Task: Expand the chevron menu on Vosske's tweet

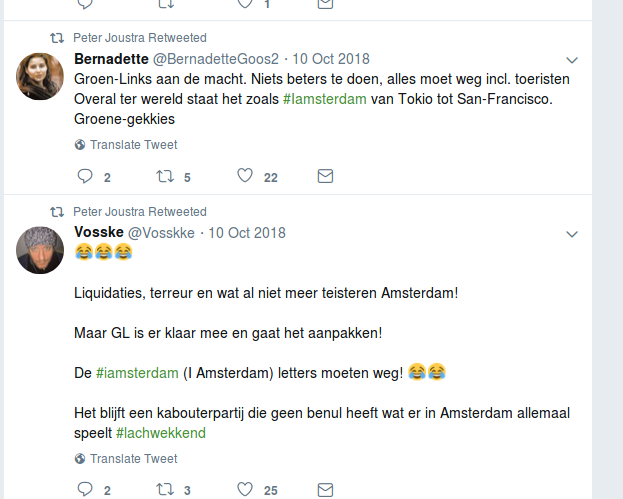Action: click(572, 234)
